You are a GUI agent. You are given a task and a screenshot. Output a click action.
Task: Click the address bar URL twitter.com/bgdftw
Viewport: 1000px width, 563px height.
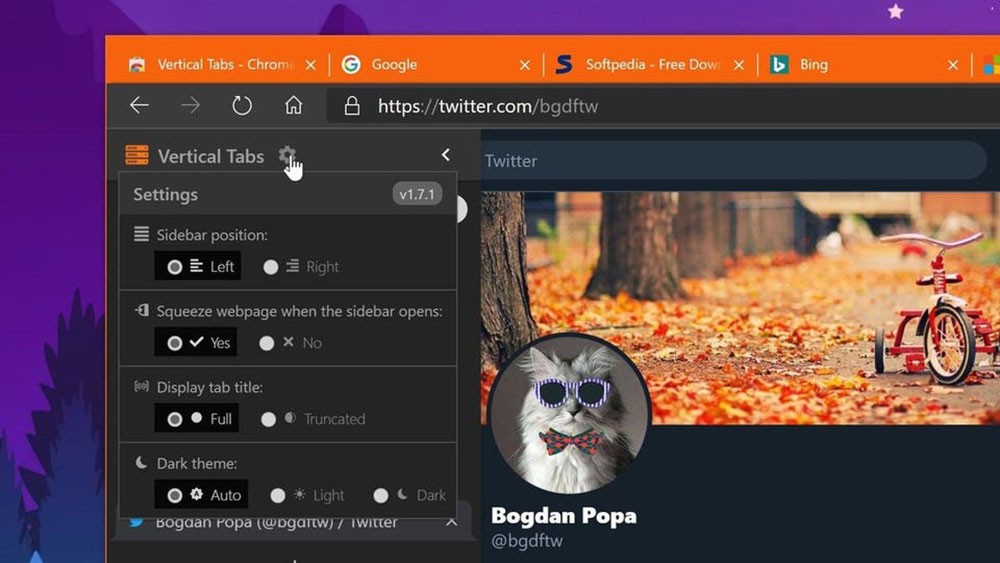point(488,106)
